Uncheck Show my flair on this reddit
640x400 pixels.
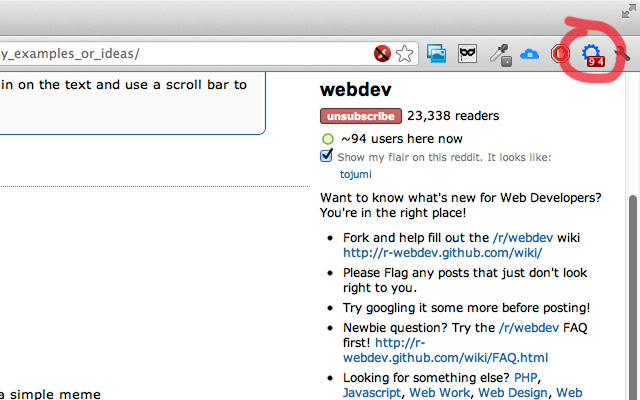coord(326,155)
